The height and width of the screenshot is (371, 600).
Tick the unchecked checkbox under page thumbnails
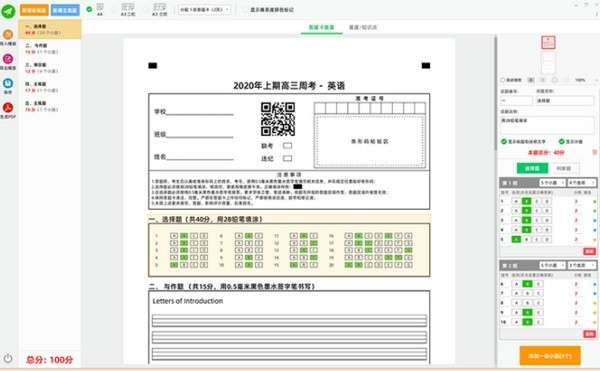503,80
